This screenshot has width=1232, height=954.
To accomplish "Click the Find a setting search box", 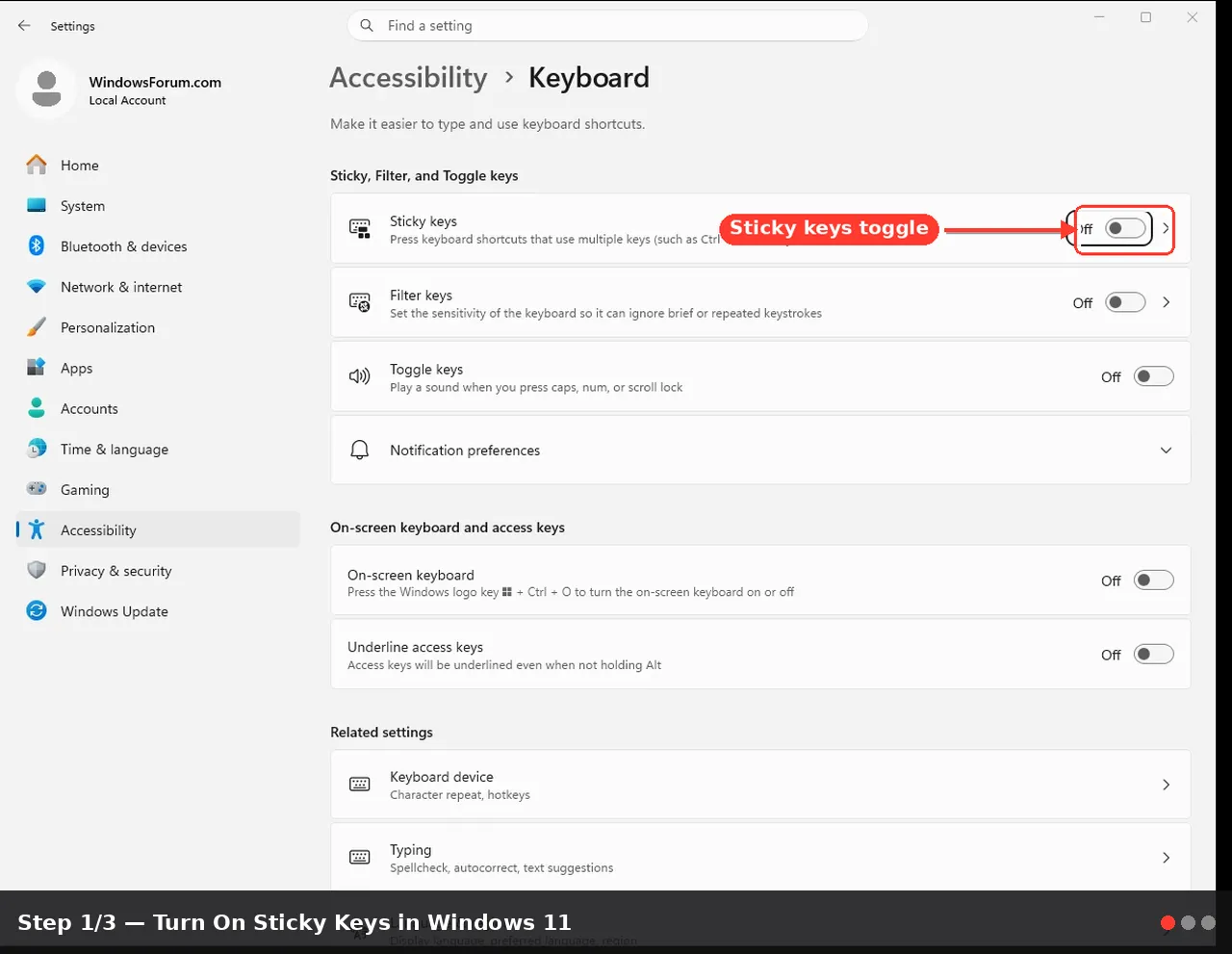I will pyautogui.click(x=607, y=26).
